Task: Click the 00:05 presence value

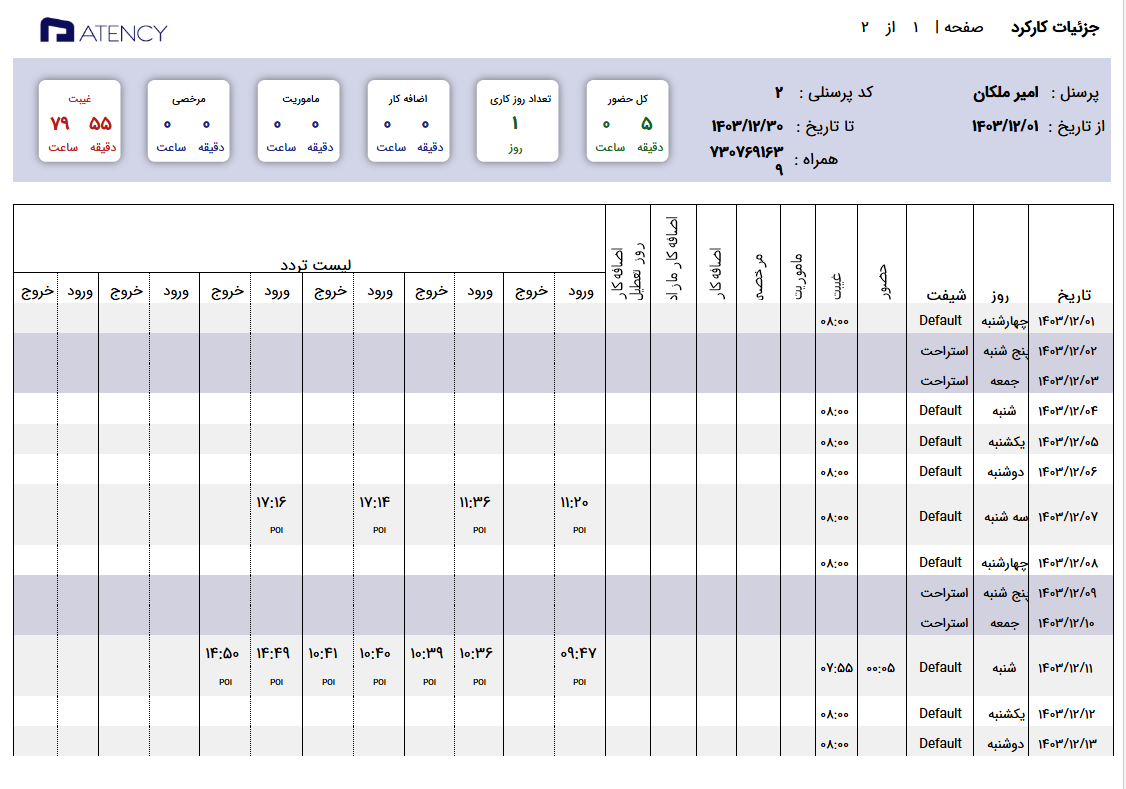Action: pyautogui.click(x=881, y=668)
